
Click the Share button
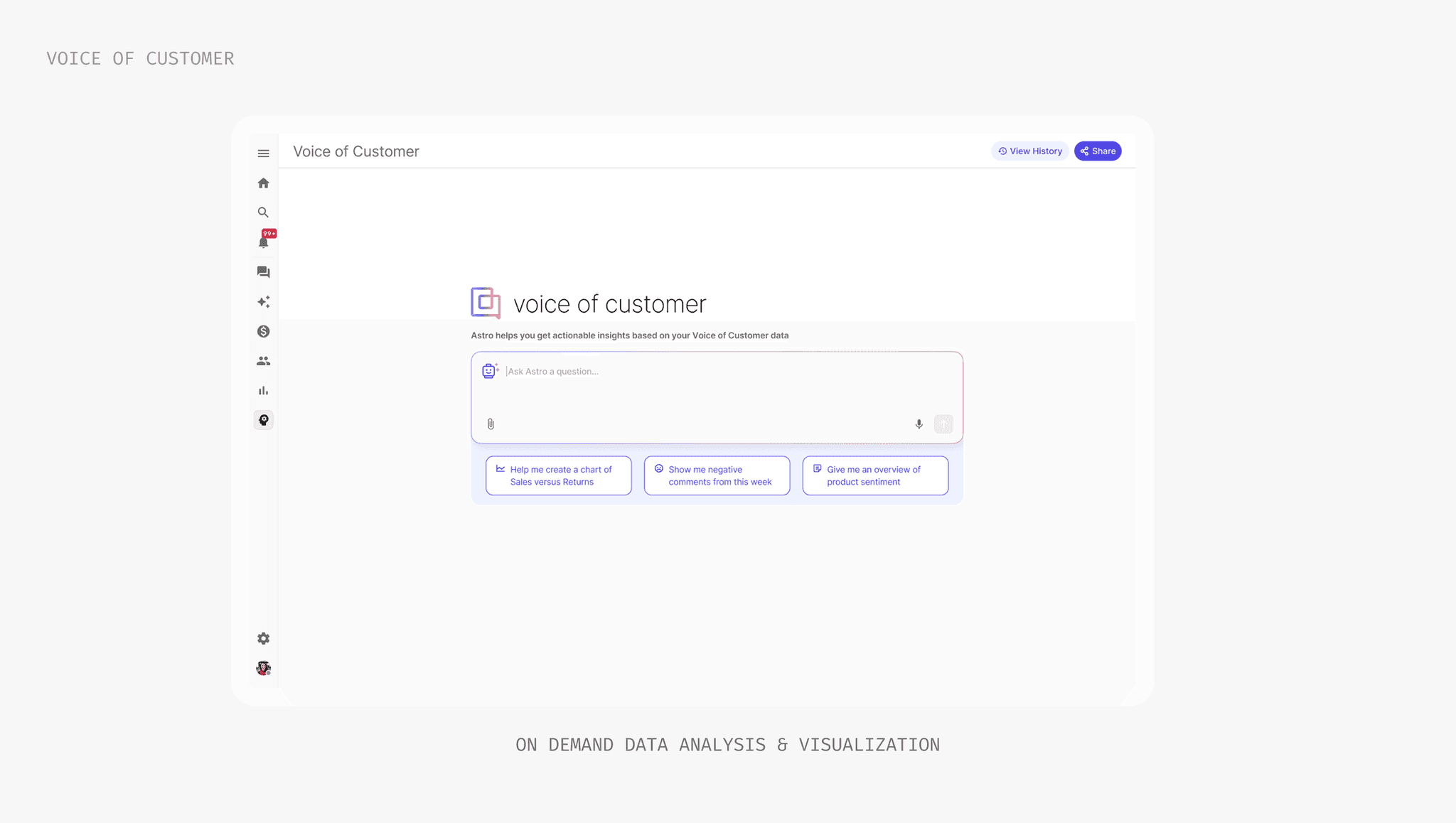coord(1098,151)
